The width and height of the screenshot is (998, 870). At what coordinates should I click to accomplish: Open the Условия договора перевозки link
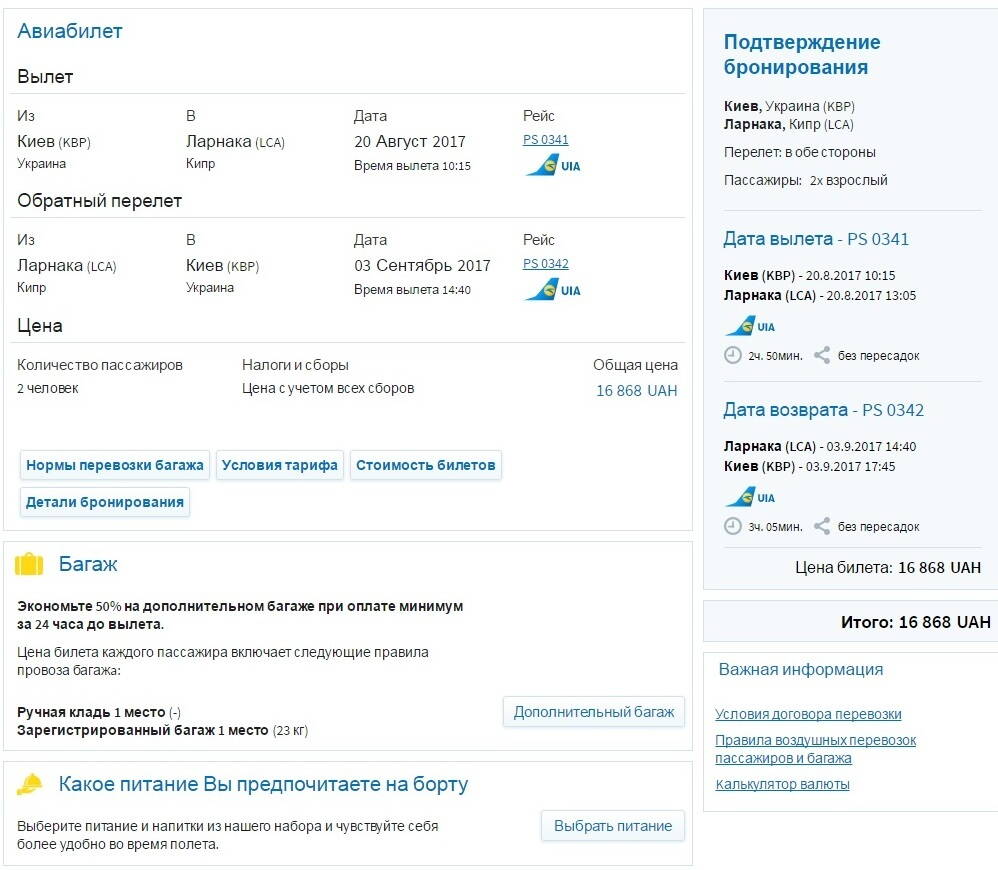pos(808,714)
